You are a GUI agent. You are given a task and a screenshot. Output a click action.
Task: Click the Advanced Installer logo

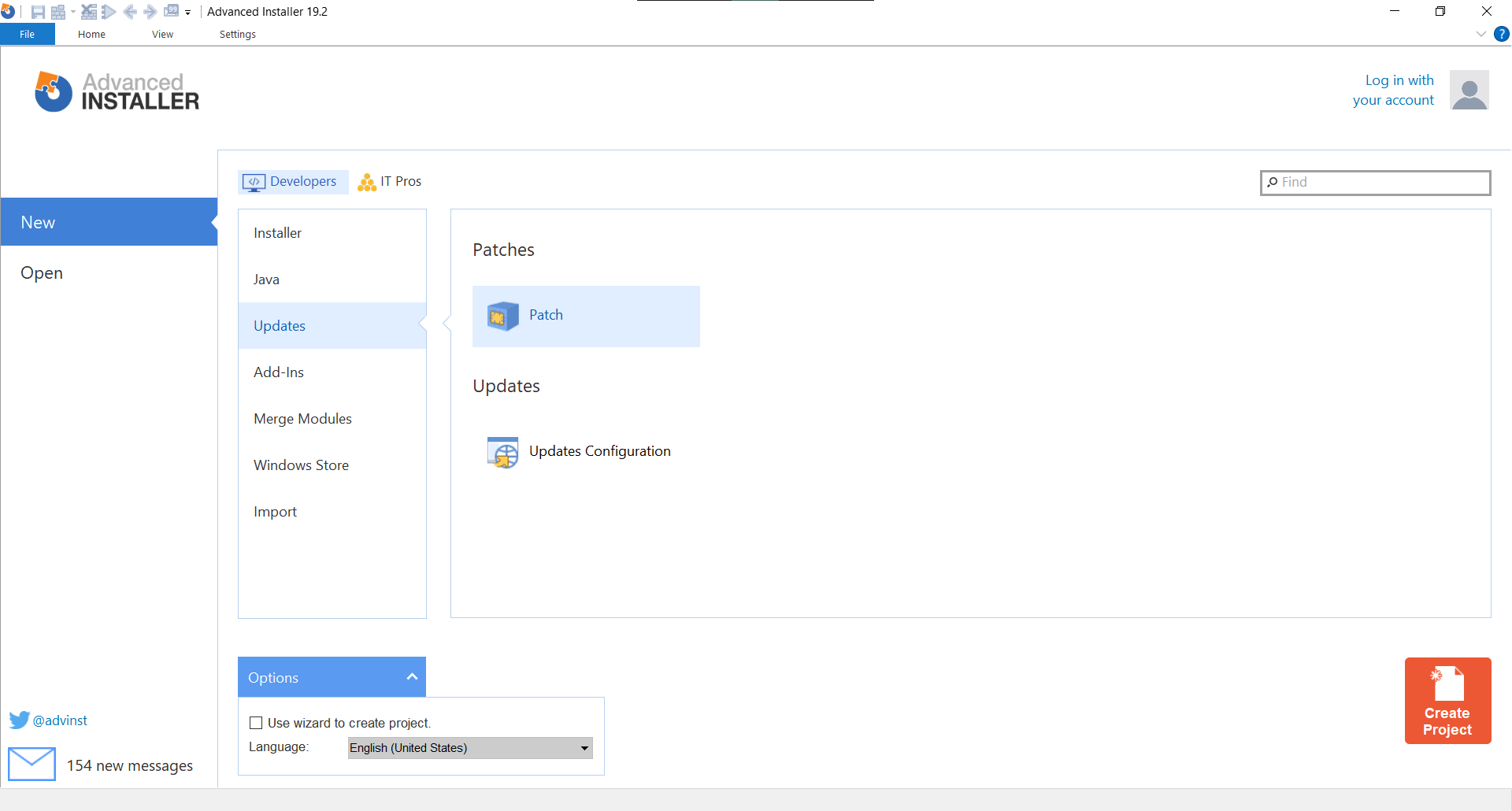click(x=117, y=92)
